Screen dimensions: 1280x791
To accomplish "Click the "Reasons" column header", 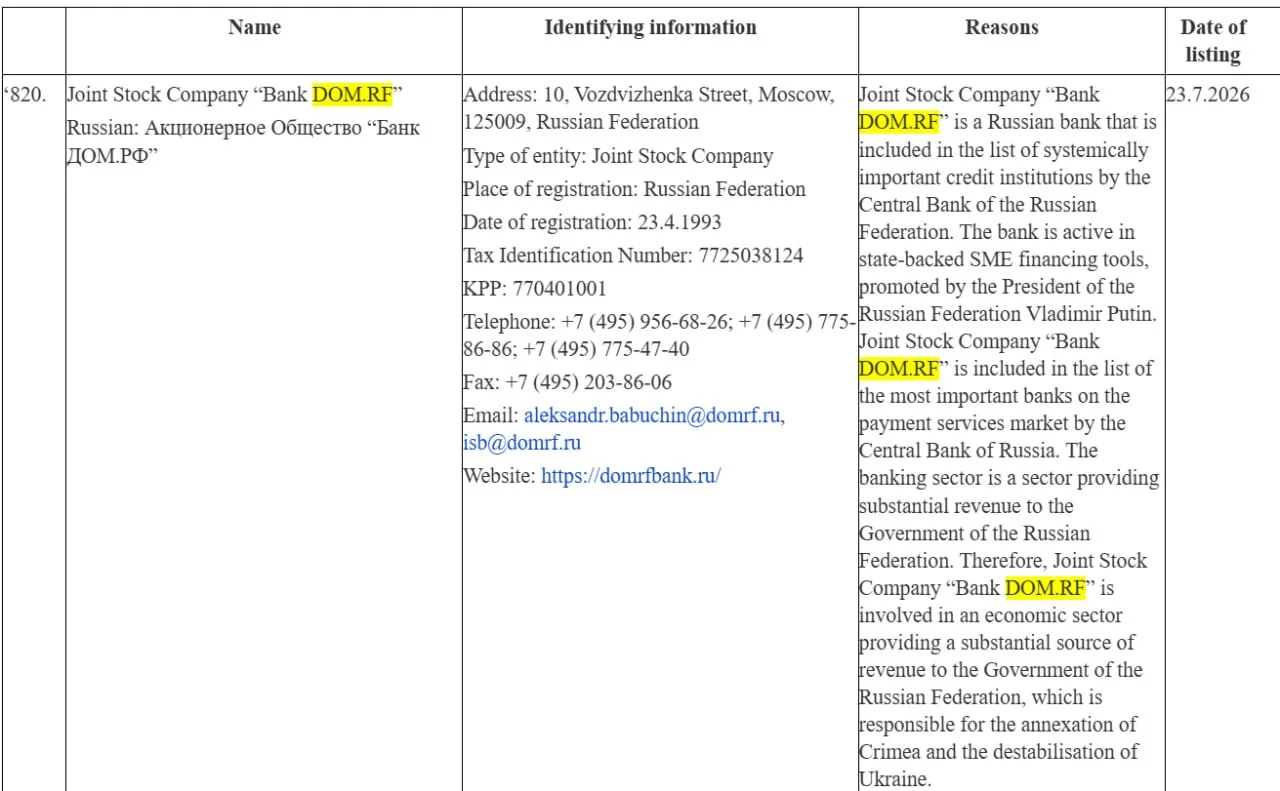I will (1002, 28).
